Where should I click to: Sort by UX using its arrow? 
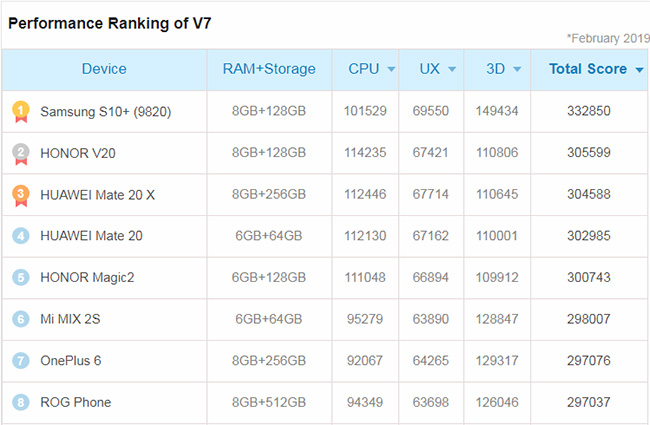[x=452, y=69]
